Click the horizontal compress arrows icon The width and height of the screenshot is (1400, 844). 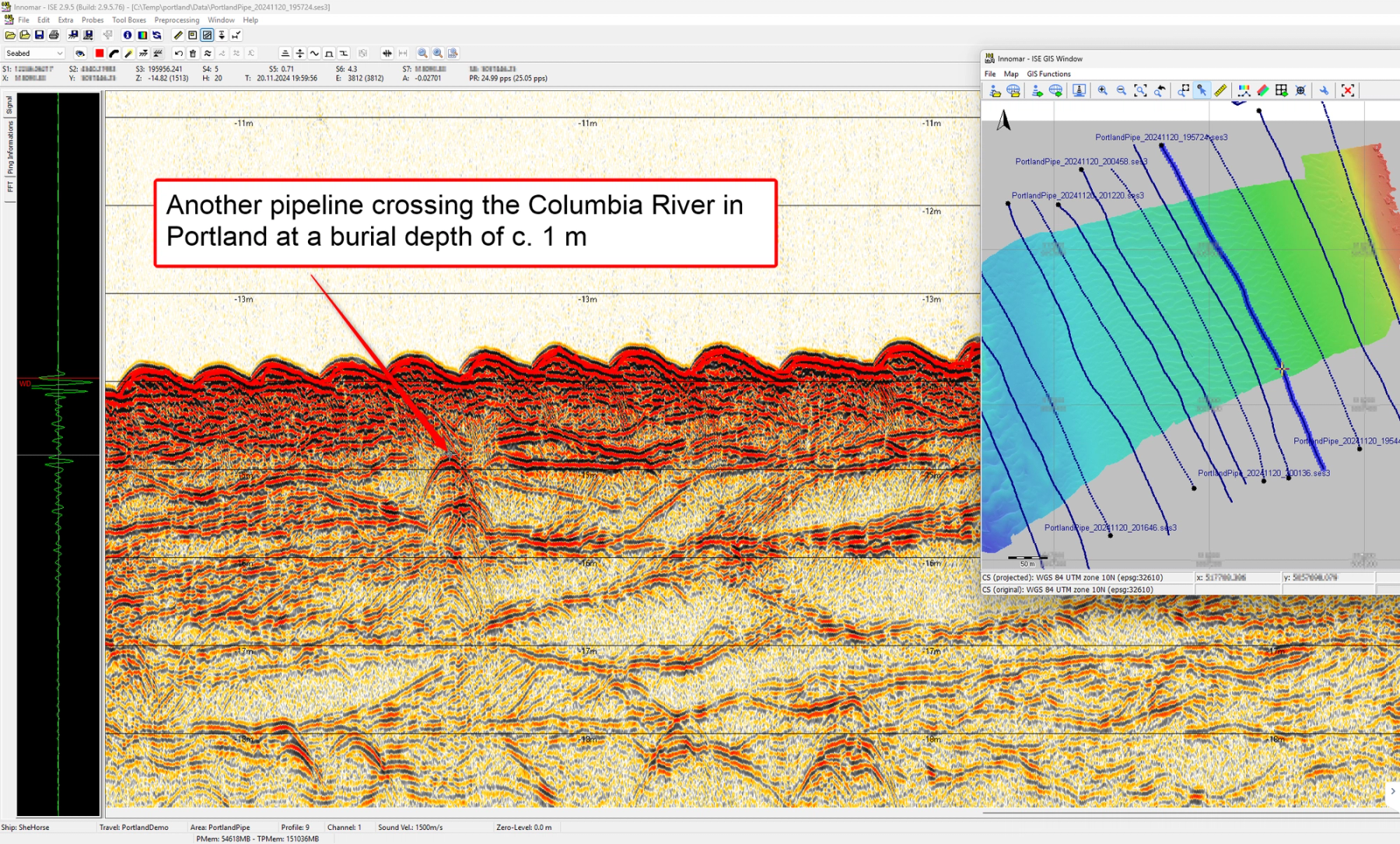tap(387, 53)
